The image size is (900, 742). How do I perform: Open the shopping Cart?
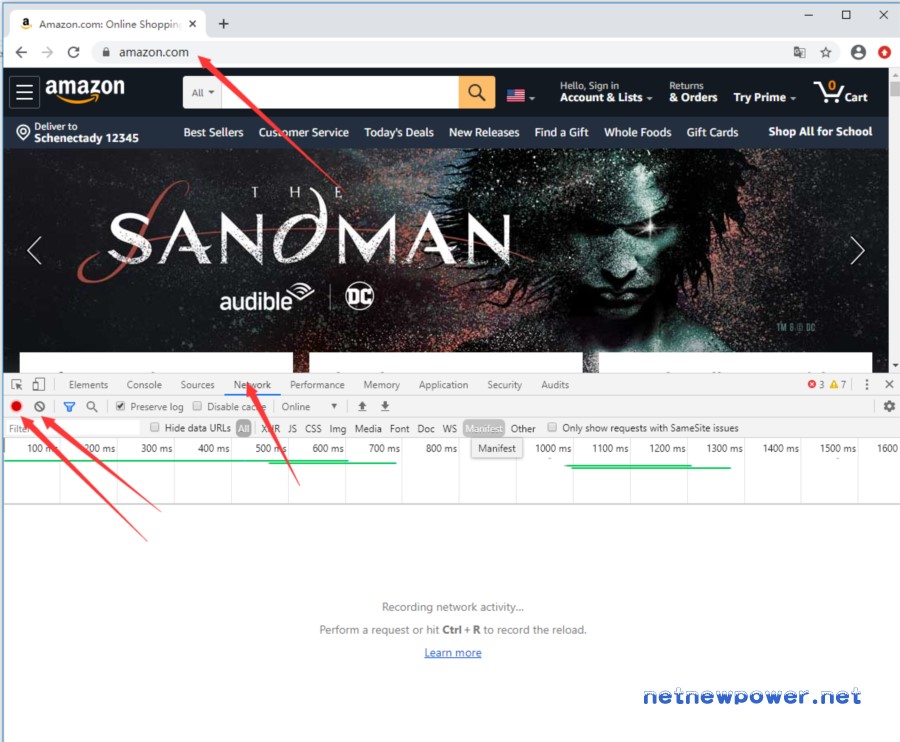point(840,92)
